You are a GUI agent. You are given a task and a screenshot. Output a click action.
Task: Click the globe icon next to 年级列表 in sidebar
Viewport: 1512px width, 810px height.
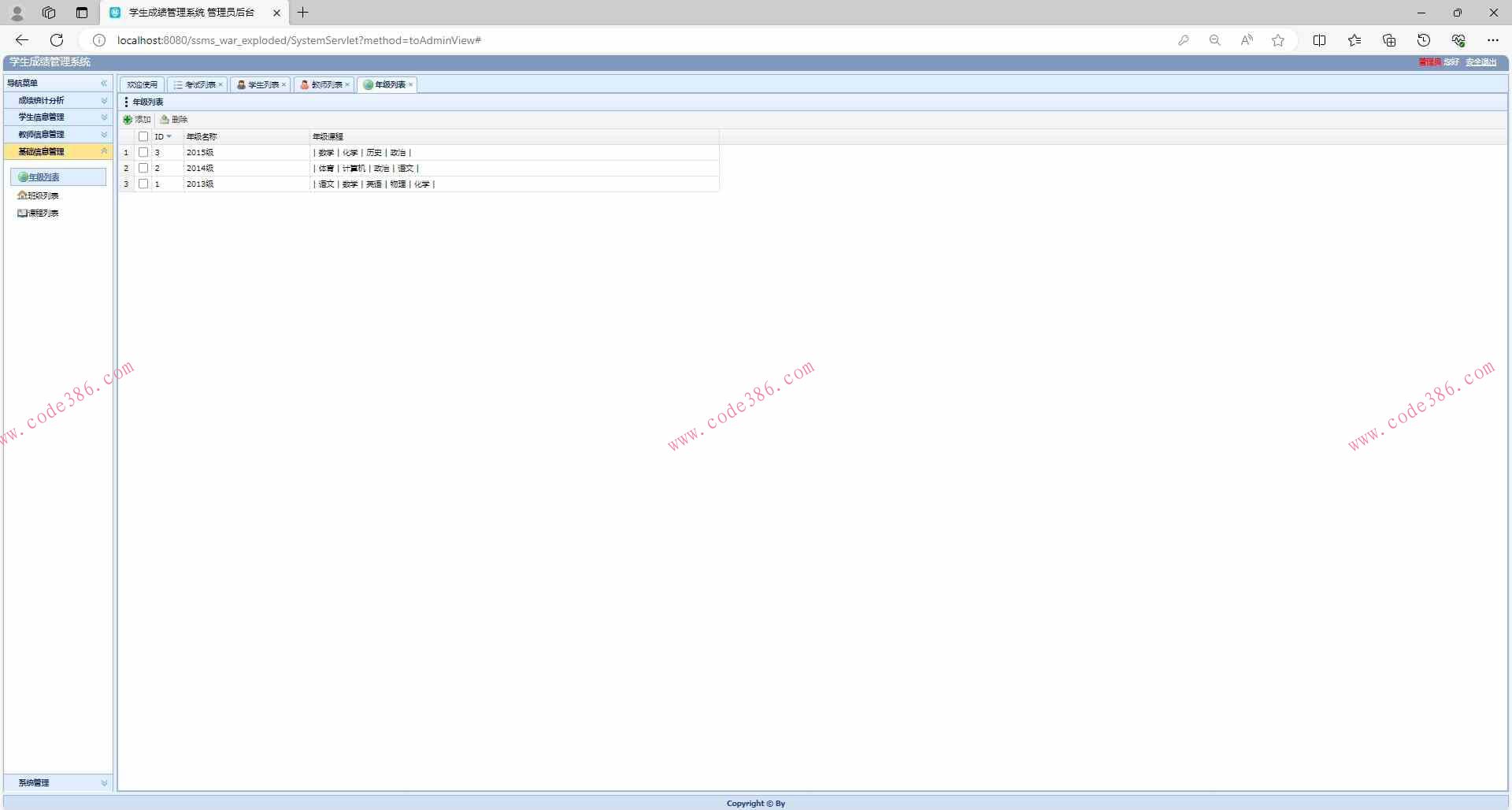(23, 177)
